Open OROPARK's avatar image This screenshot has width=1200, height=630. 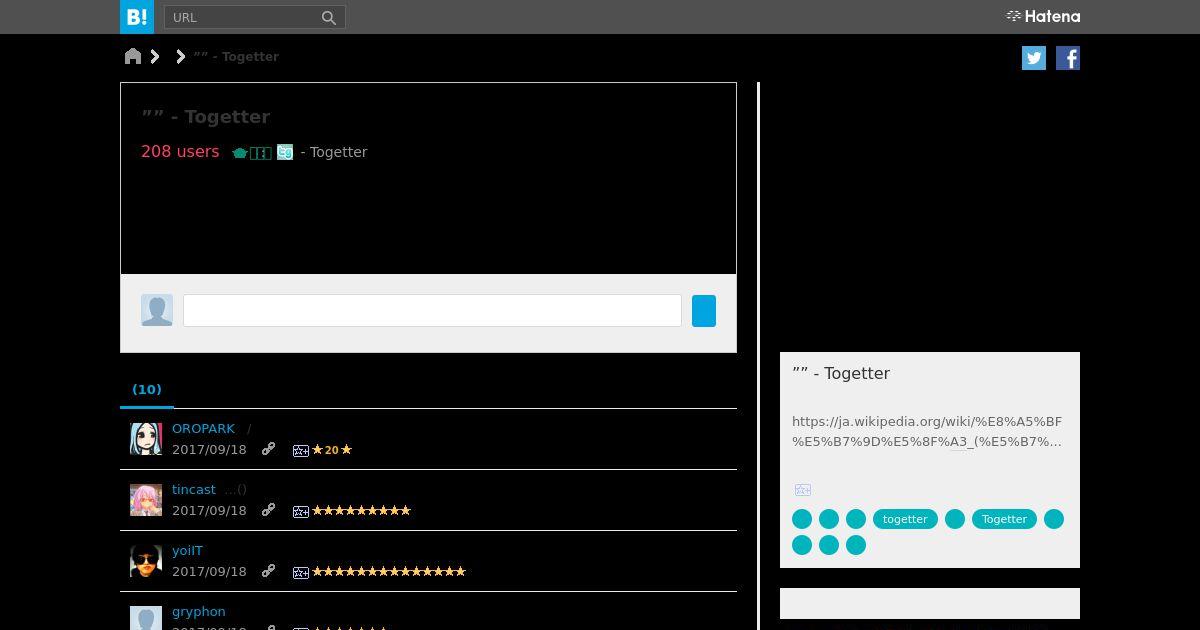point(146,439)
